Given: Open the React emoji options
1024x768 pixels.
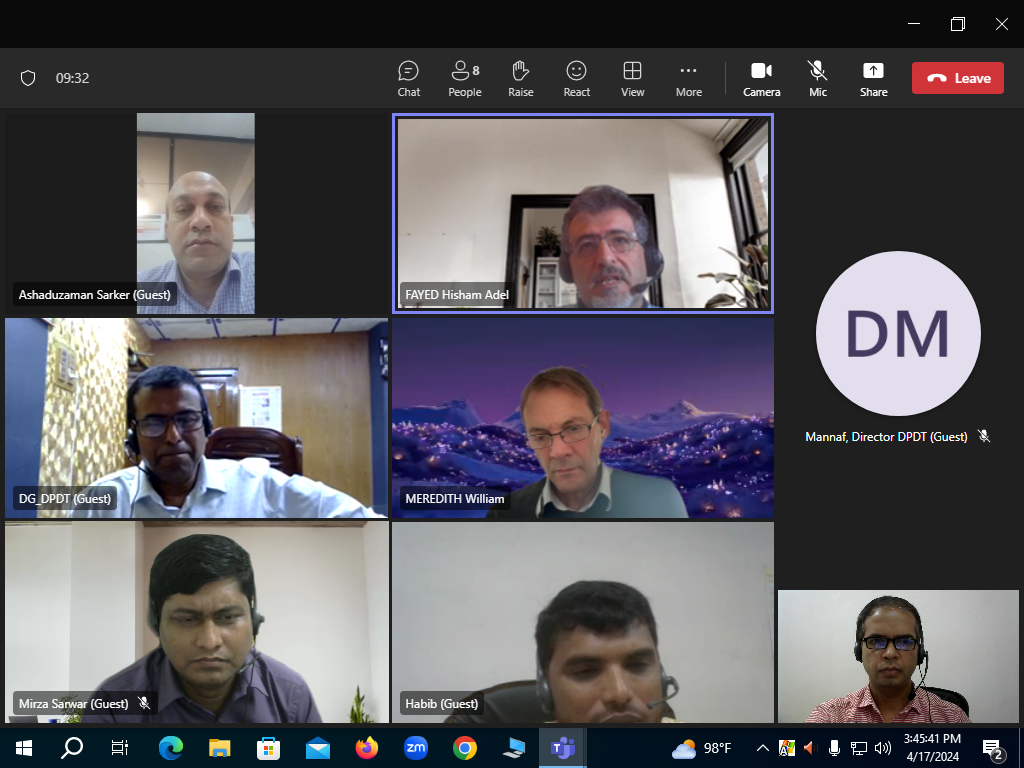Looking at the screenshot, I should (x=576, y=78).
